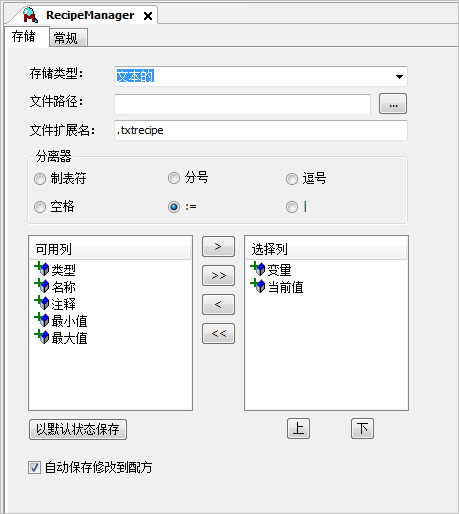Select the 名称 column icon
459x514 pixels.
[x=42, y=286]
